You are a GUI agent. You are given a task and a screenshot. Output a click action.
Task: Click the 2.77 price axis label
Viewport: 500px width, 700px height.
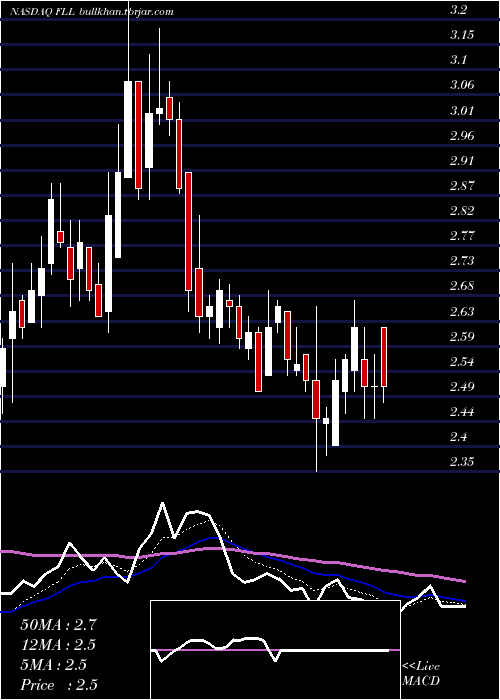point(462,235)
